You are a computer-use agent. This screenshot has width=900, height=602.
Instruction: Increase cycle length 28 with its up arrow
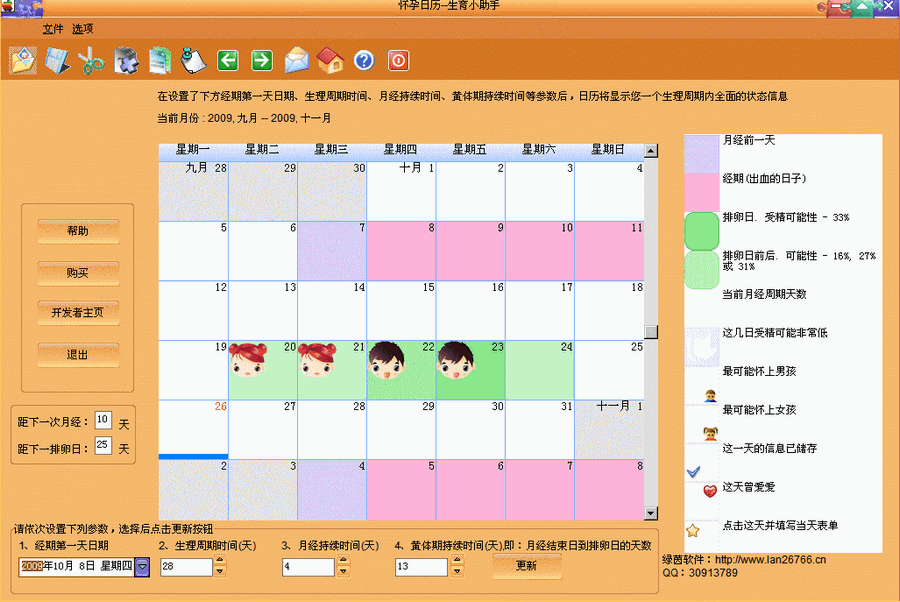(x=219, y=560)
